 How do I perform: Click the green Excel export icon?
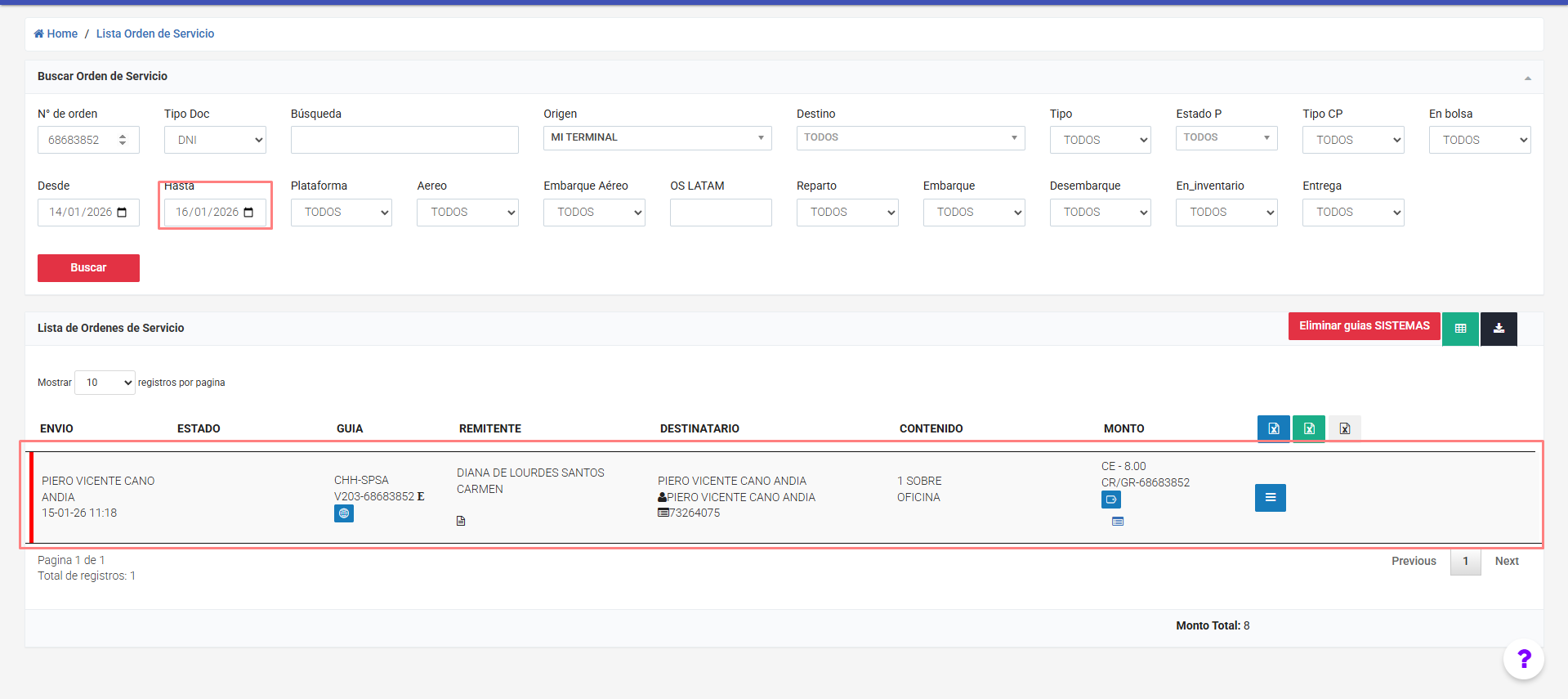[x=1308, y=428]
